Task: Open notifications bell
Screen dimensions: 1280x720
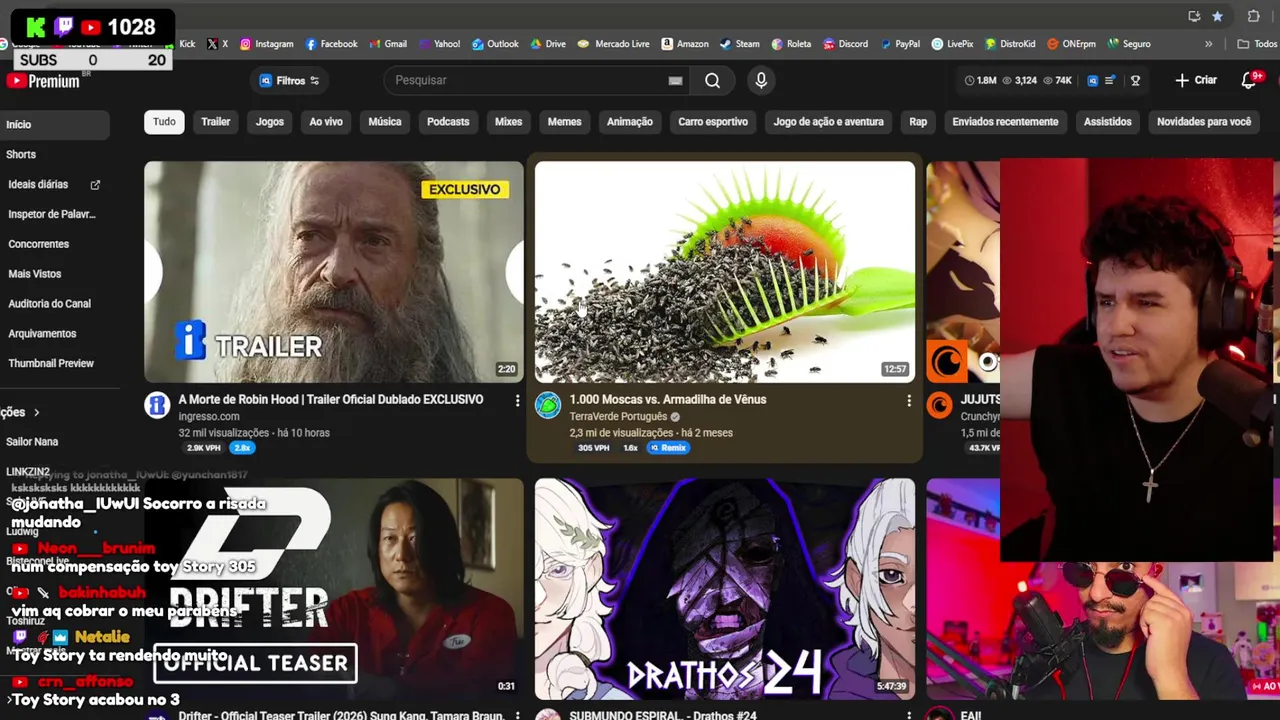Action: [x=1249, y=81]
